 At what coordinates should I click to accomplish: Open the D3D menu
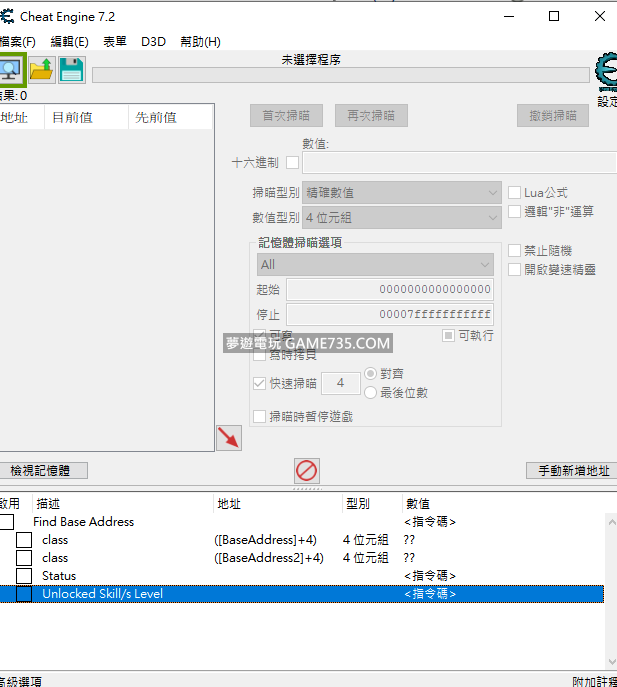point(153,42)
